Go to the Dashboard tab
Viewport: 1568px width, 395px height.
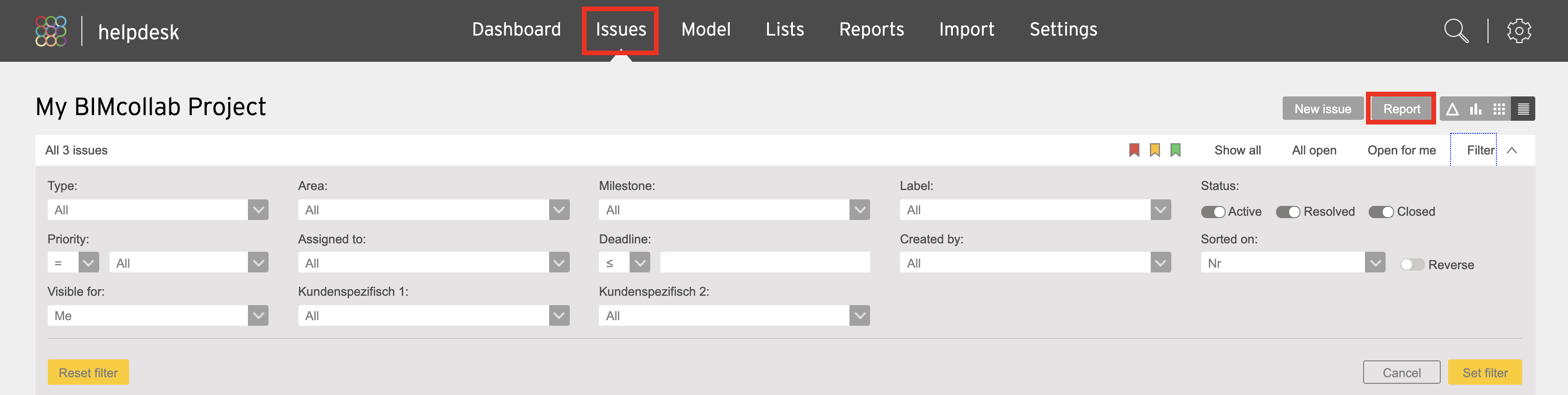516,29
